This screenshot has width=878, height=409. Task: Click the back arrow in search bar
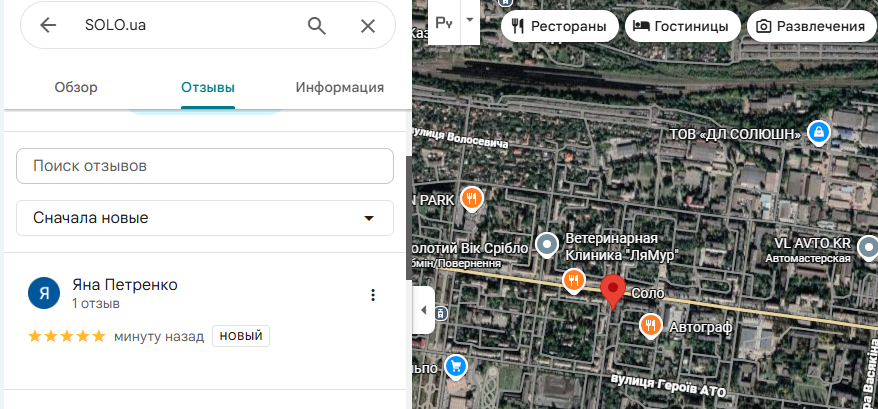pos(48,25)
